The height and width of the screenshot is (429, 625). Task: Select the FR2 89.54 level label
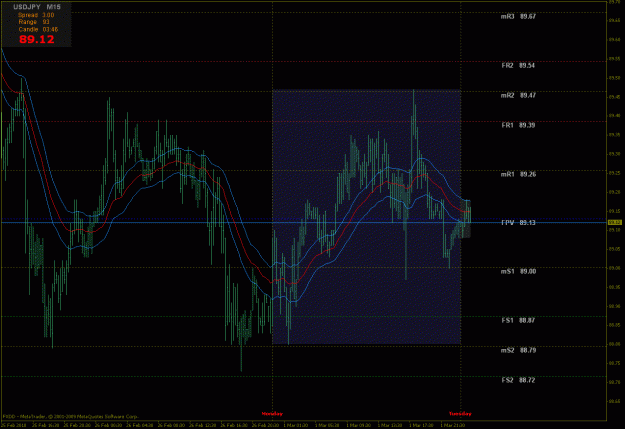(x=518, y=65)
